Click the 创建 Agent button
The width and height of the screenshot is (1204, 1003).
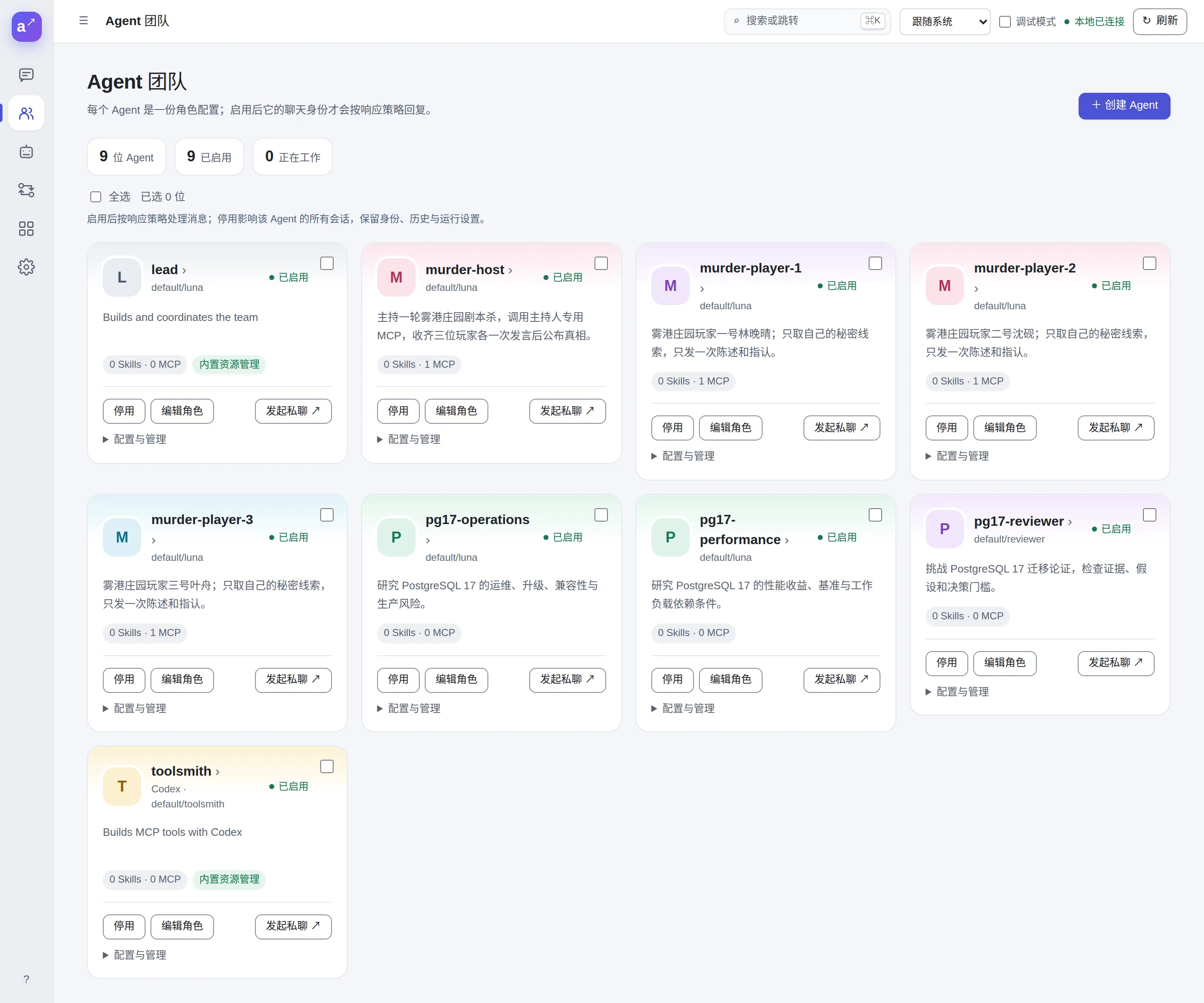click(1124, 105)
